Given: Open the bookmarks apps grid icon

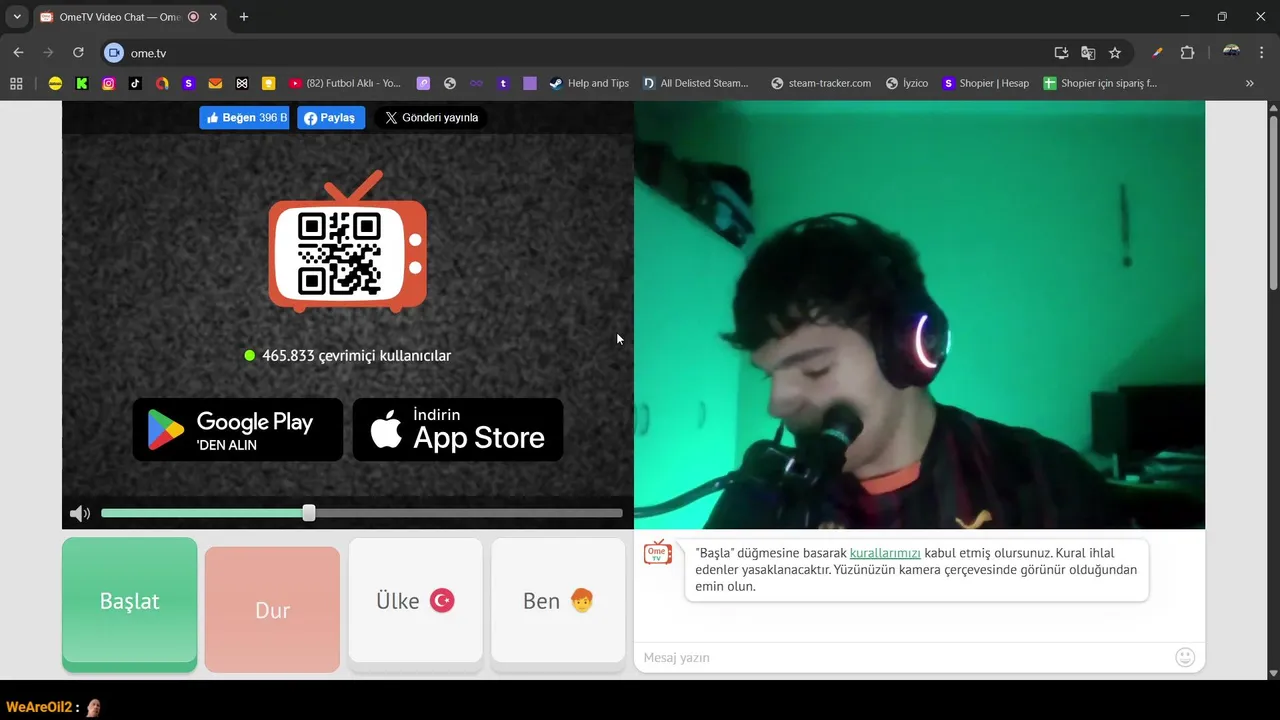Looking at the screenshot, I should (16, 83).
